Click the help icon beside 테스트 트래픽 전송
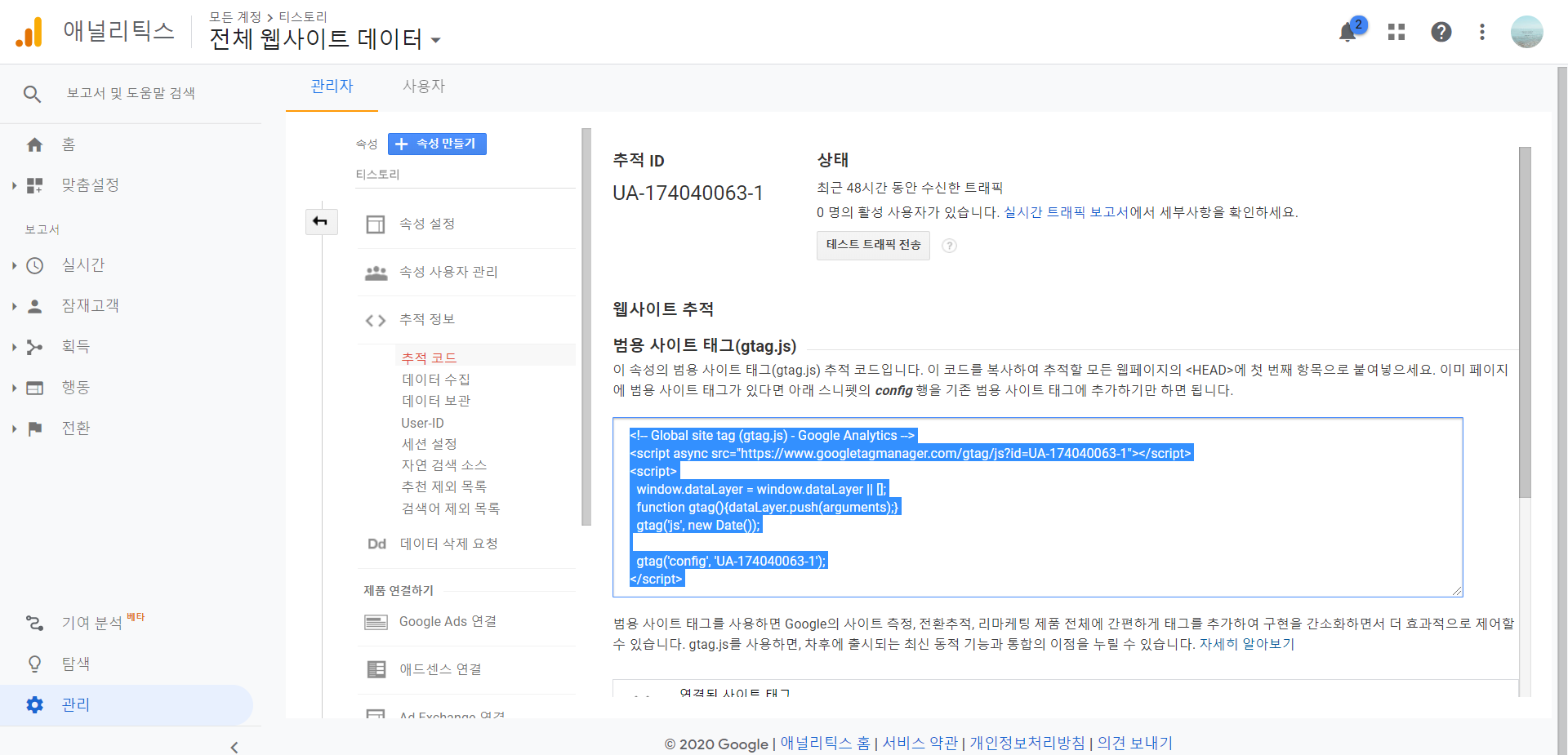Screen dimensions: 1568x755 point(949,246)
